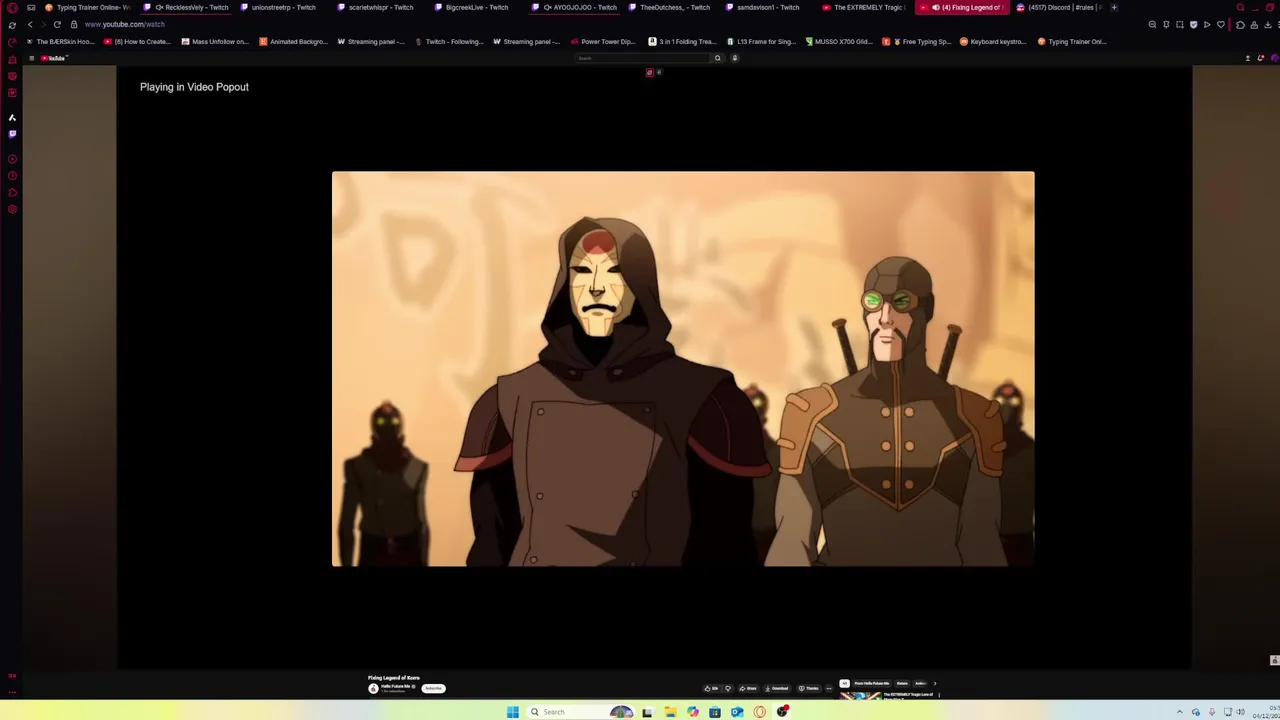Click the Subscribe button
The height and width of the screenshot is (720, 1280).
click(433, 688)
